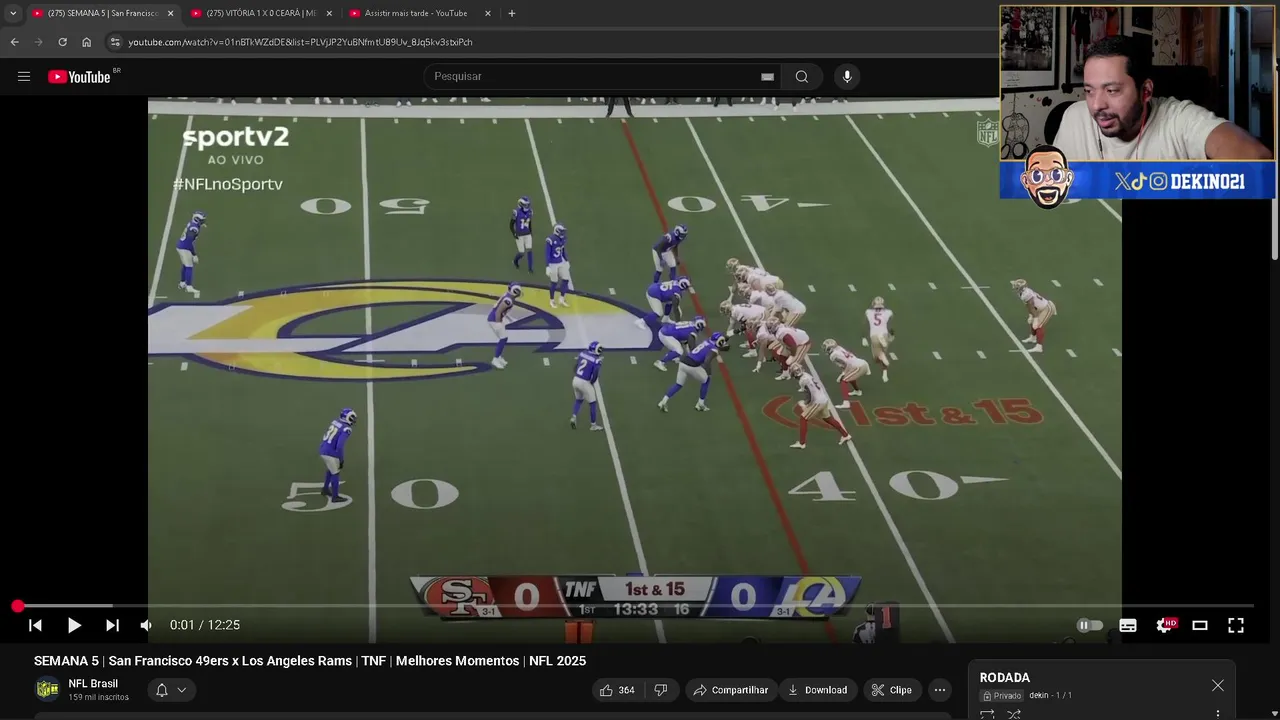
Task: Enter full screen mode
Action: (1236, 625)
